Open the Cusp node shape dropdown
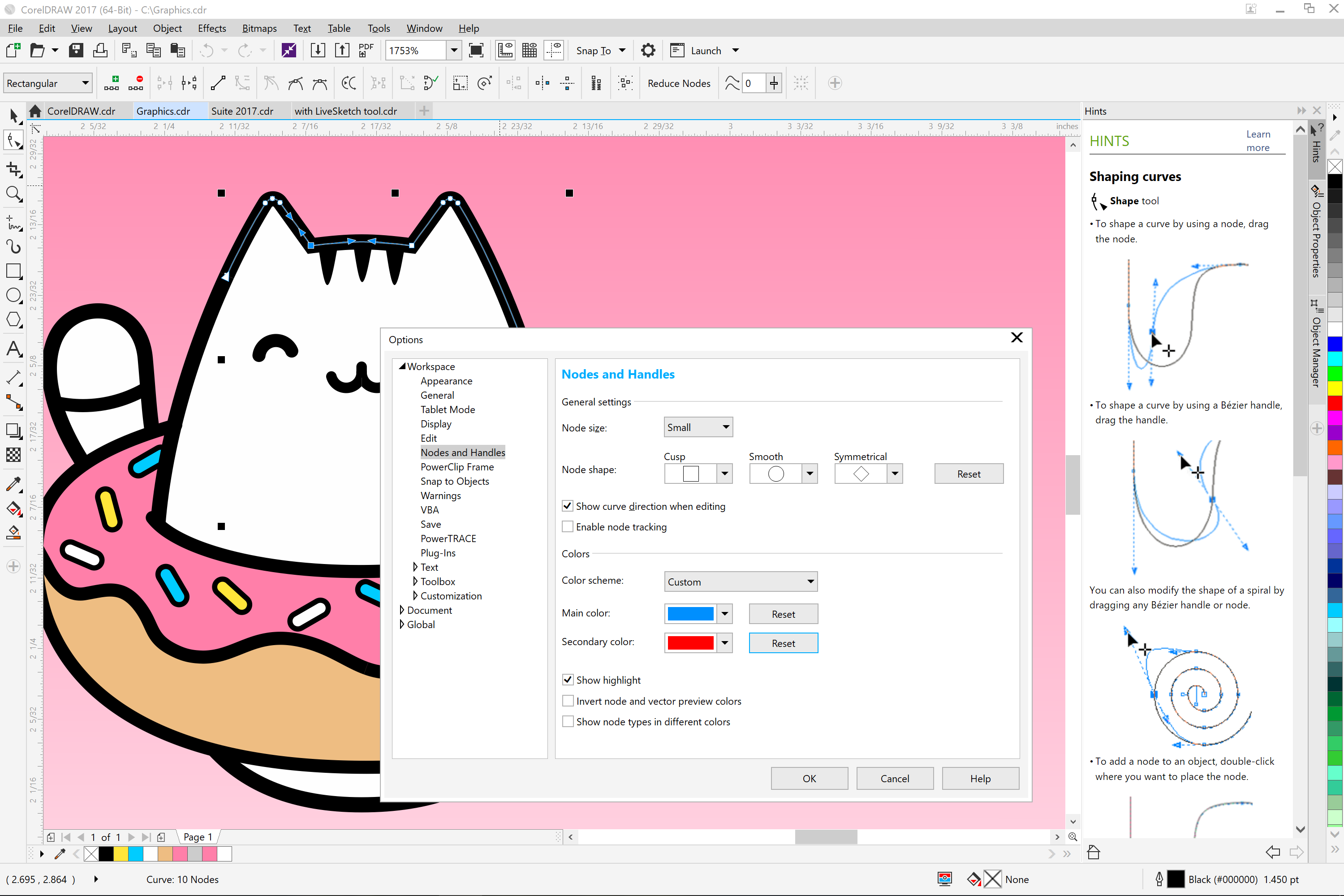The image size is (1344, 896). (724, 473)
